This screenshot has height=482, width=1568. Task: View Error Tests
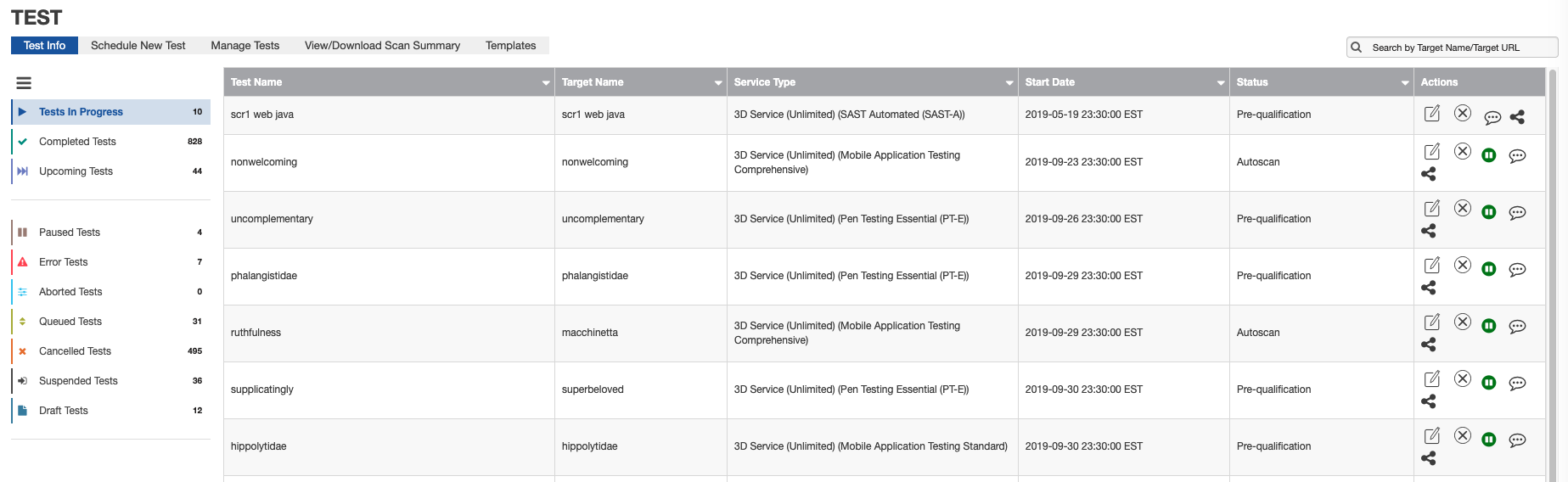[x=110, y=262]
